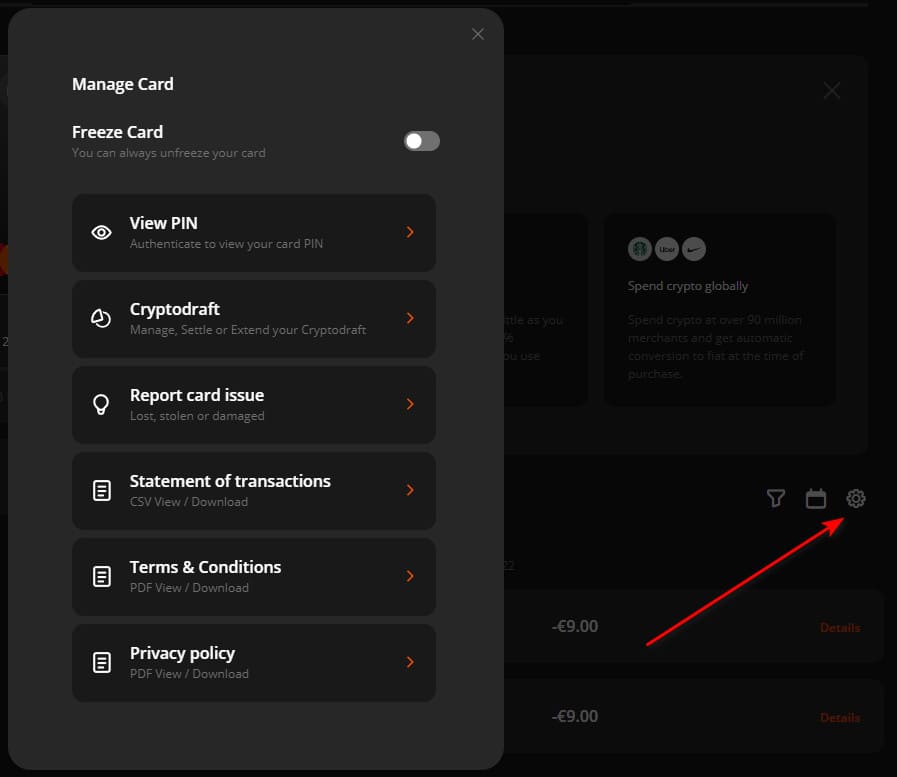This screenshot has height=777, width=897.
Task: Click the Cryptodraft pie chart icon
Action: 101,318
